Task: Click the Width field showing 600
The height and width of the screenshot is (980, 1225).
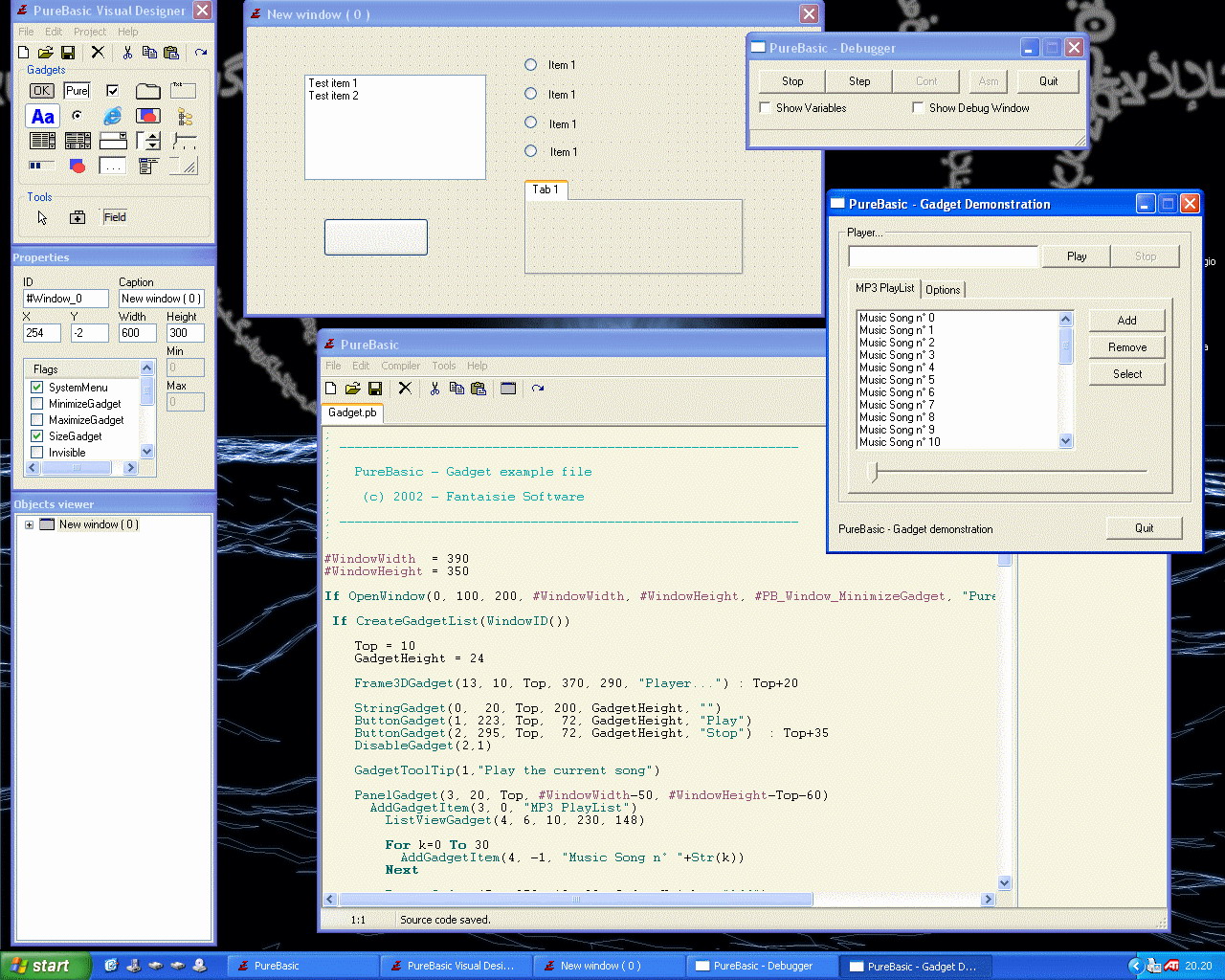Action: (x=138, y=333)
